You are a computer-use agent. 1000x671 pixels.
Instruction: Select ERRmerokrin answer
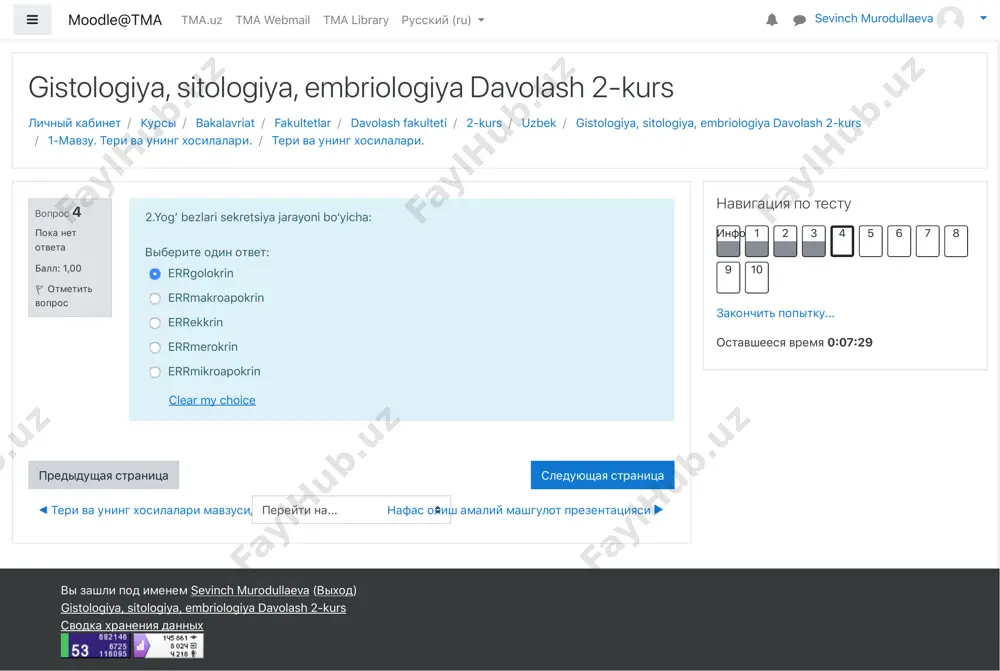point(155,348)
